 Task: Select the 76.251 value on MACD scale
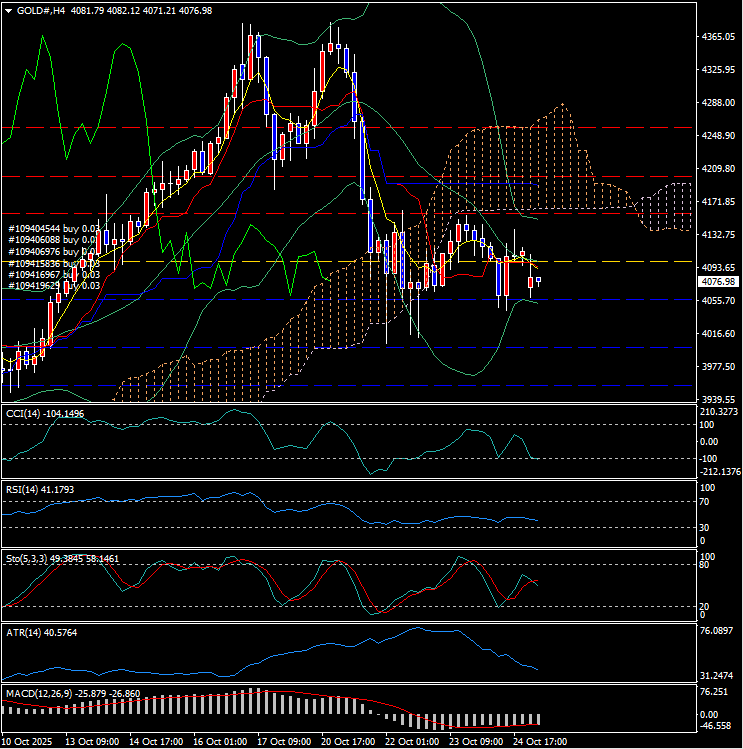click(x=717, y=692)
